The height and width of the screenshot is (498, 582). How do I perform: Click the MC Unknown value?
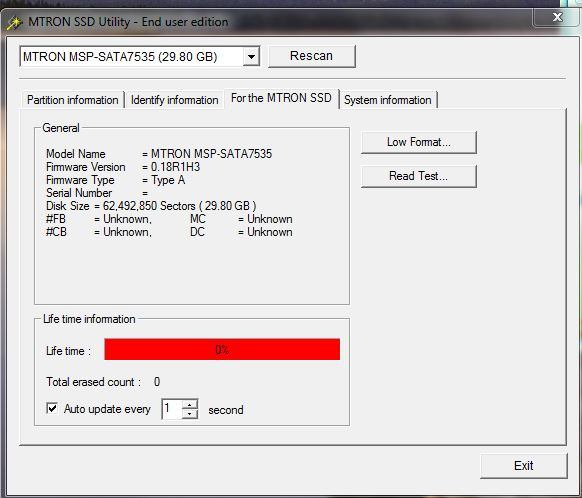(270, 219)
